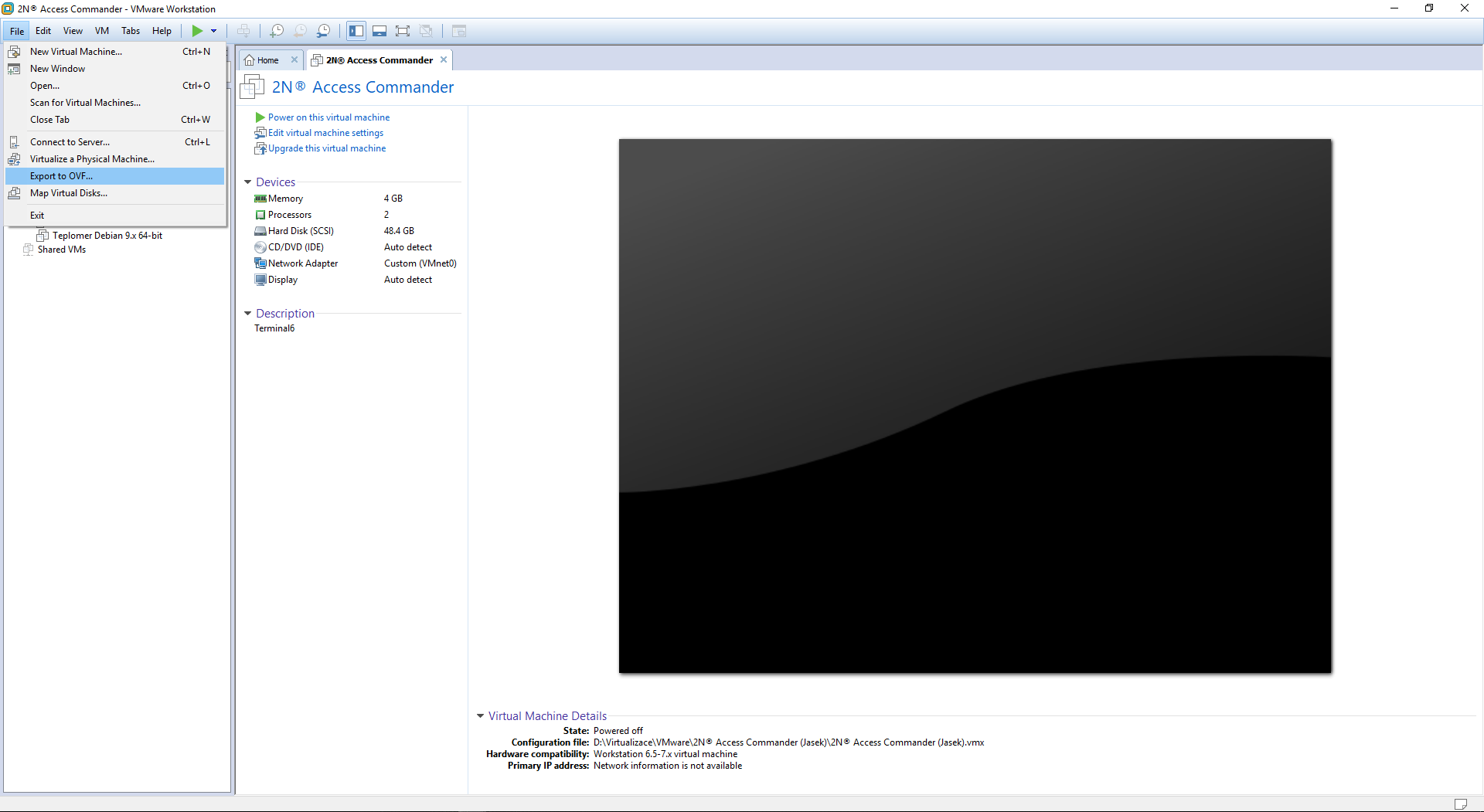The image size is (1484, 812).
Task: Click the Custom (VMnet0) network value
Action: click(x=420, y=263)
